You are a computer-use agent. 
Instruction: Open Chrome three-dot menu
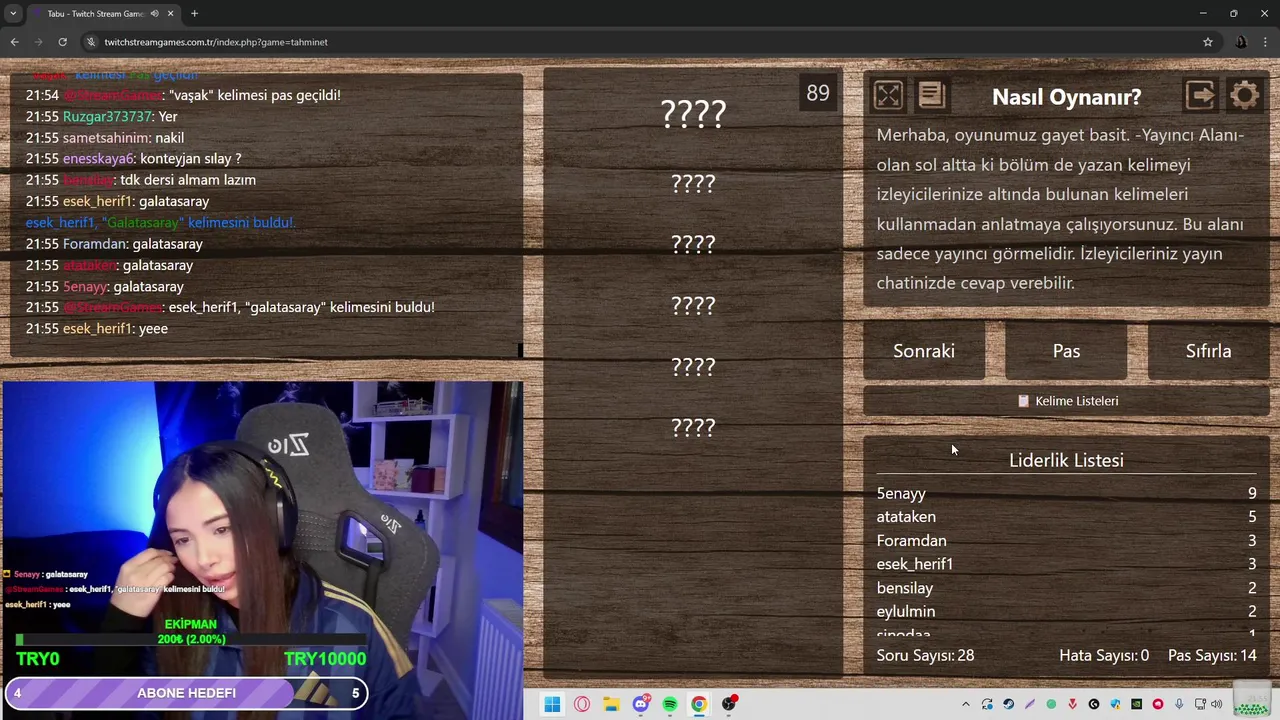click(x=1266, y=42)
